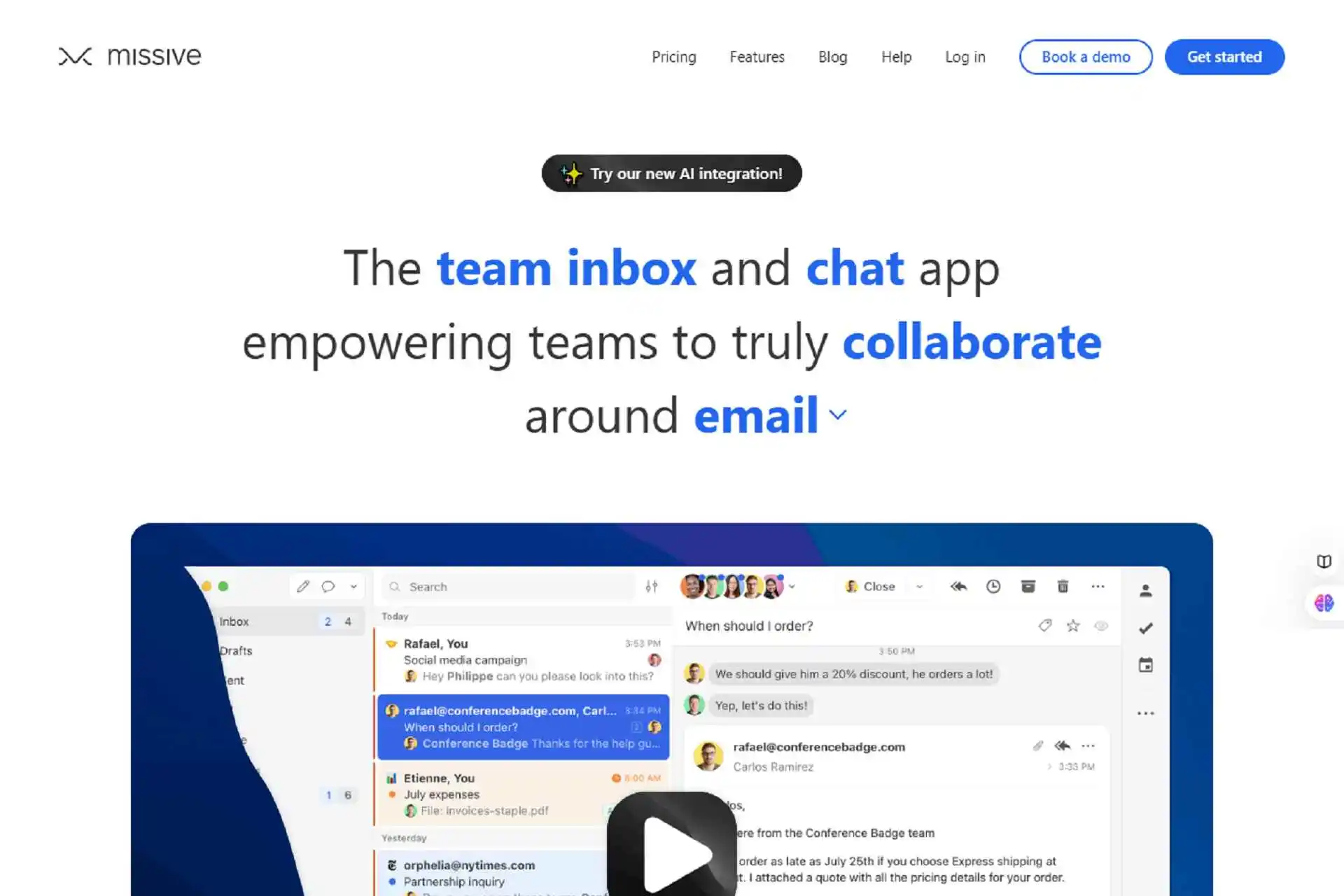
Task: Click Get started button
Action: coord(1224,56)
